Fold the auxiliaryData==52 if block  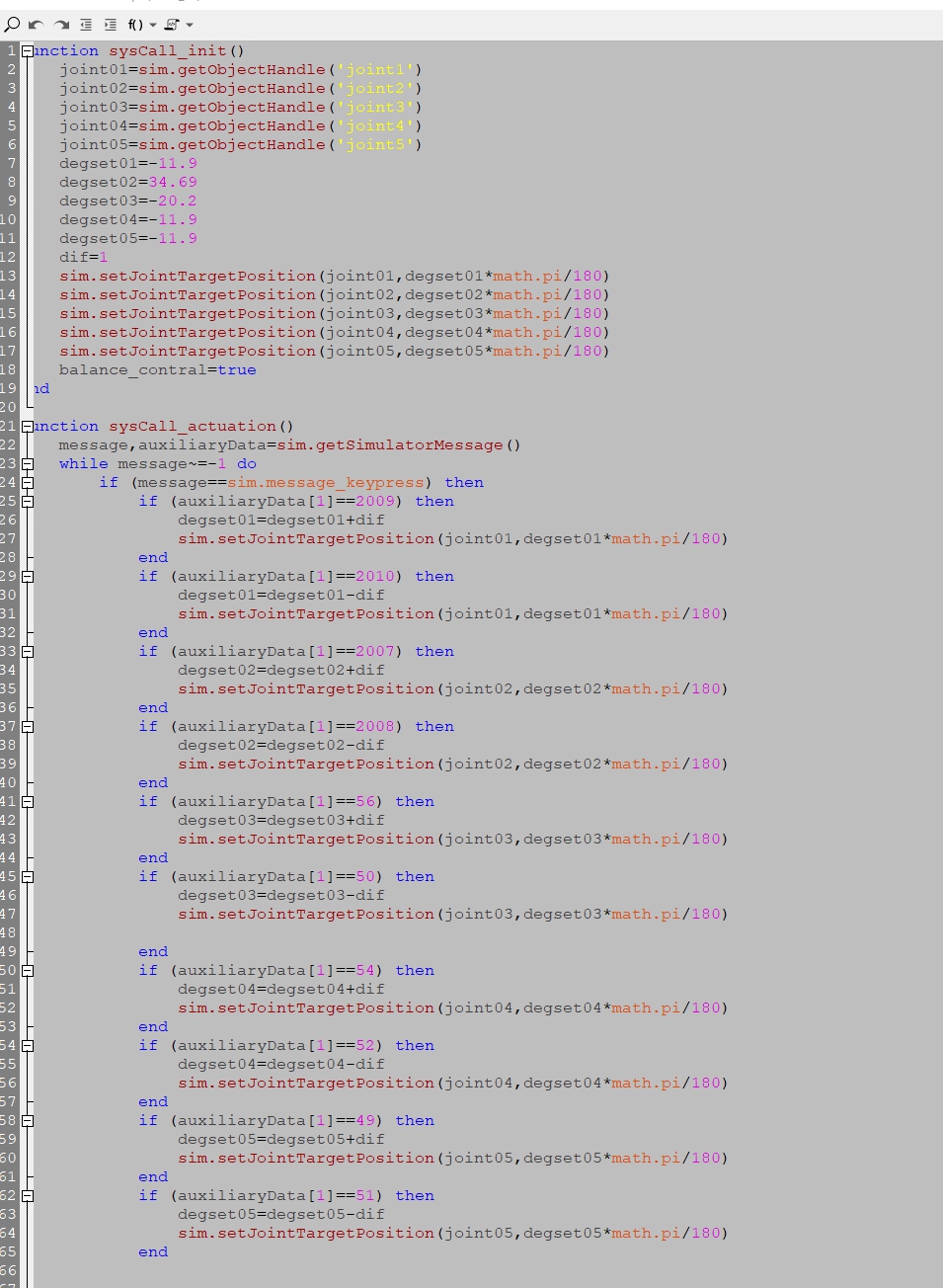(28, 1046)
